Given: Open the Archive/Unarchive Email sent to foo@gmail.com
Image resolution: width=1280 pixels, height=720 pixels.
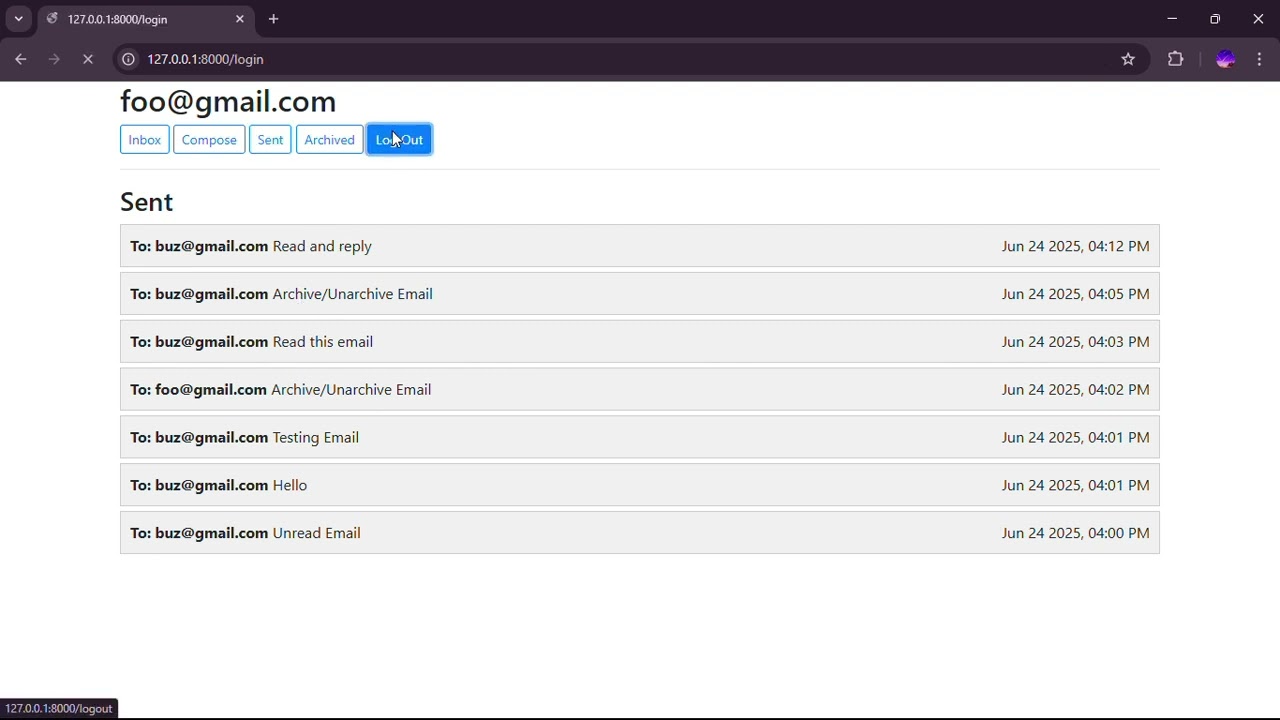Looking at the screenshot, I should click(x=640, y=390).
